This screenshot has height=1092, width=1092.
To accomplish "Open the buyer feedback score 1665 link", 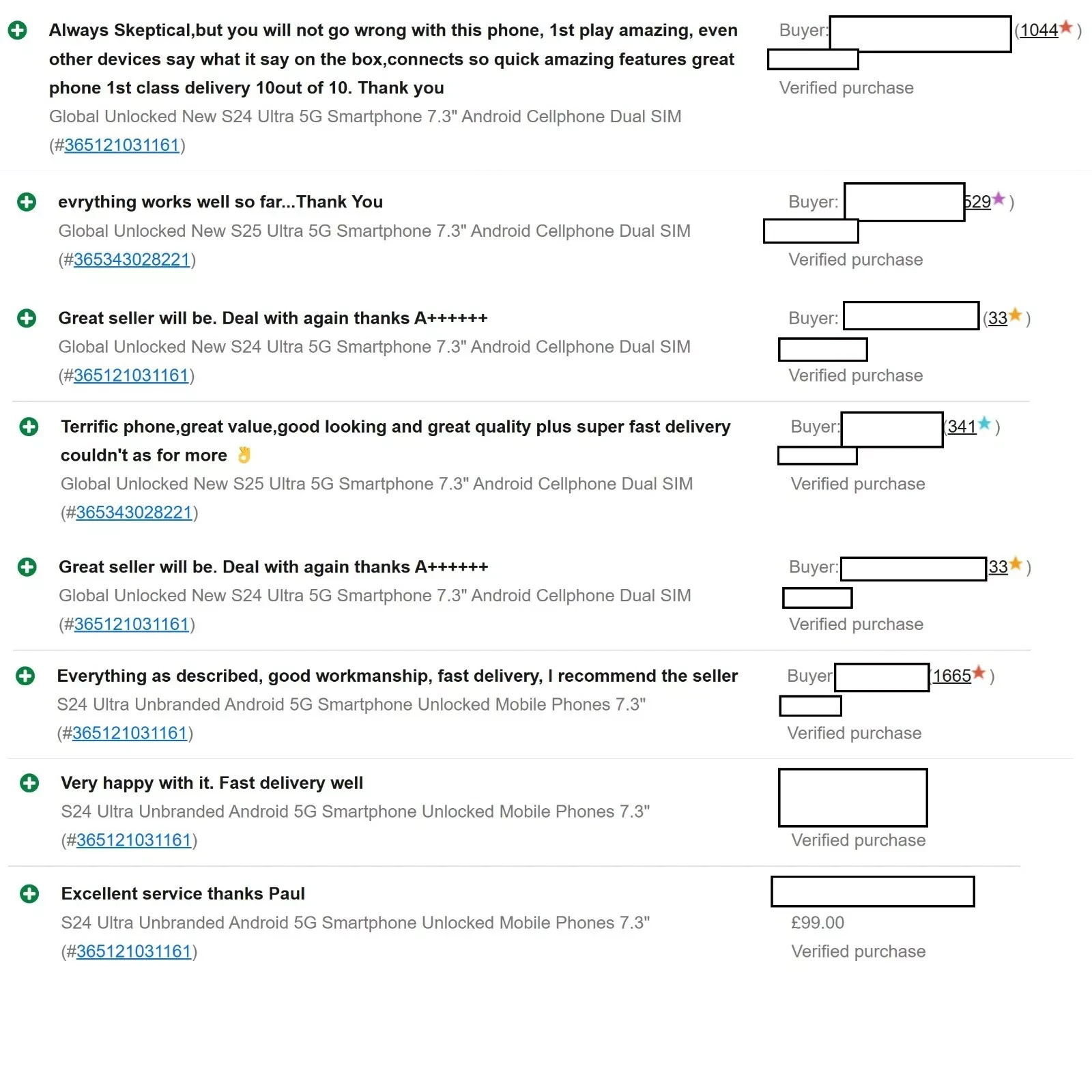I will tap(952, 676).
